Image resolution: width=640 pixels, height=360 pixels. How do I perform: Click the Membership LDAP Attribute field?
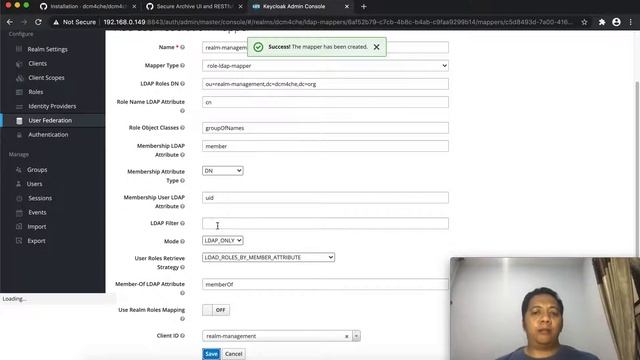pyautogui.click(x=325, y=146)
